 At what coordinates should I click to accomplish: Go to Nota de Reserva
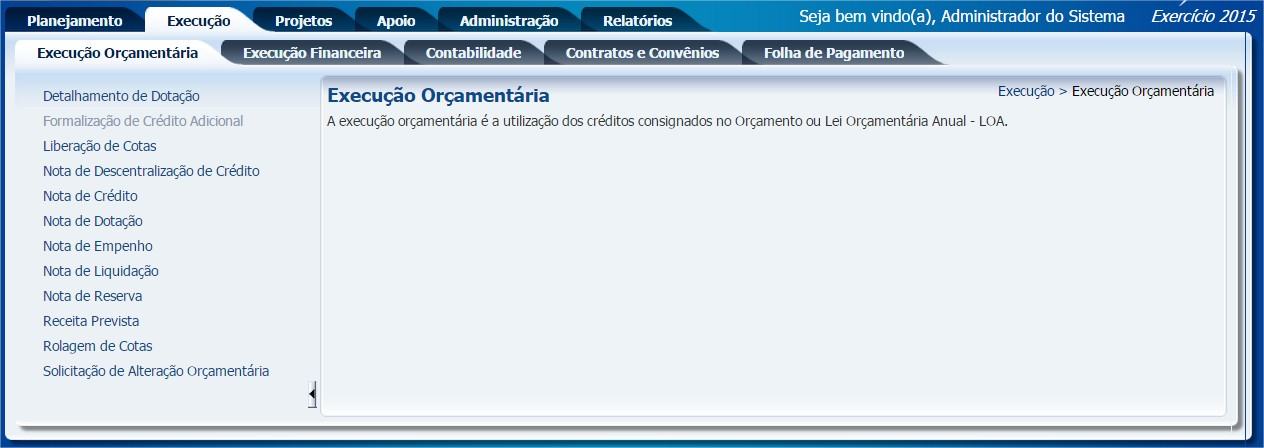92,296
